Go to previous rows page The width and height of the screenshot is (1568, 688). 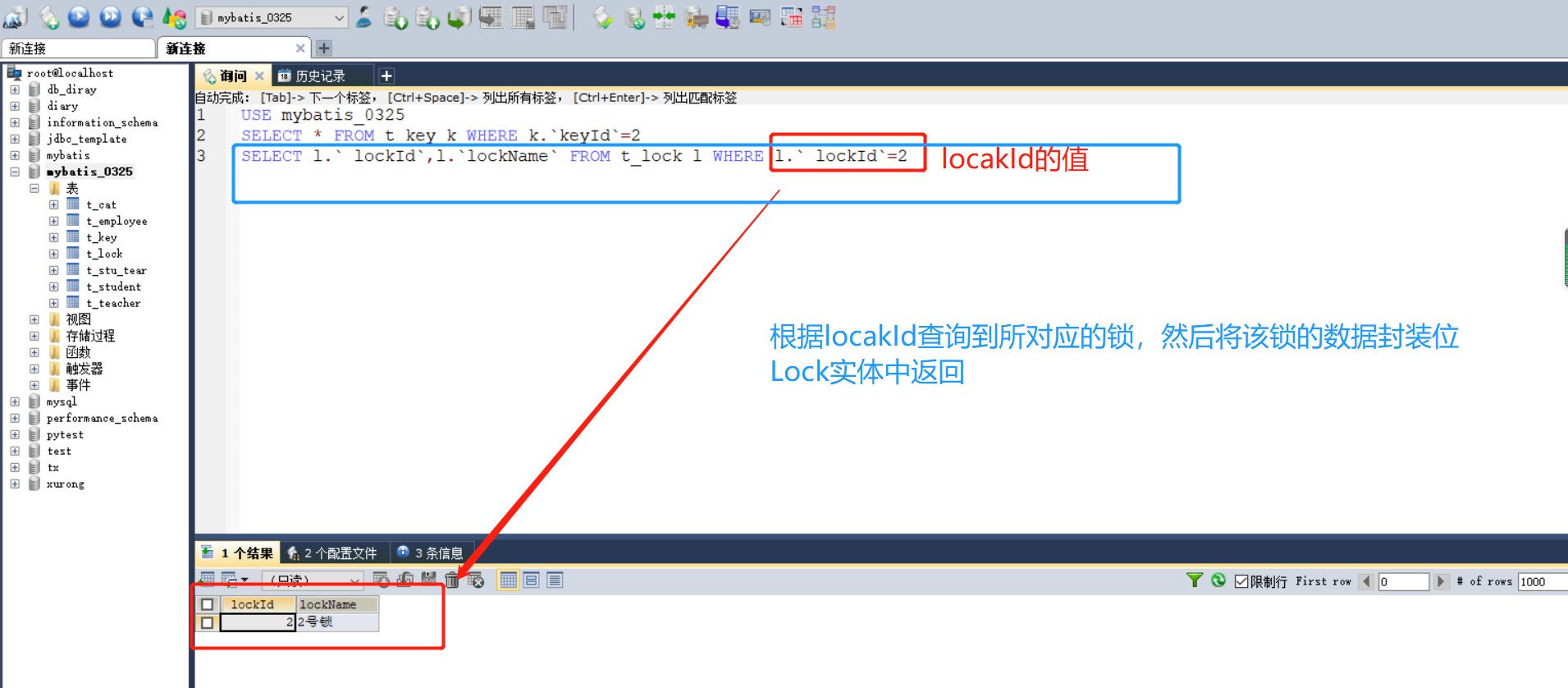pos(1366,581)
